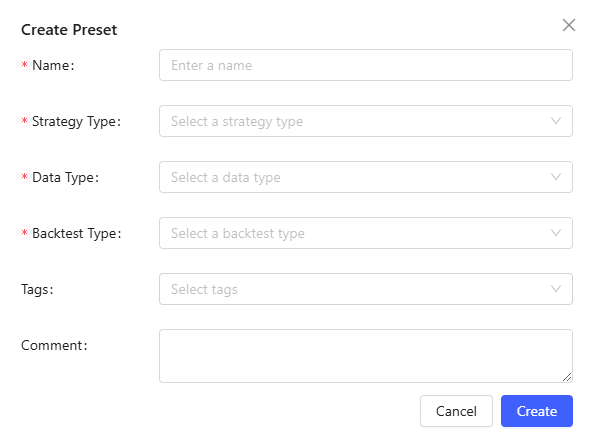Open the Data Type select box
This screenshot has height=446, width=594.
(366, 177)
